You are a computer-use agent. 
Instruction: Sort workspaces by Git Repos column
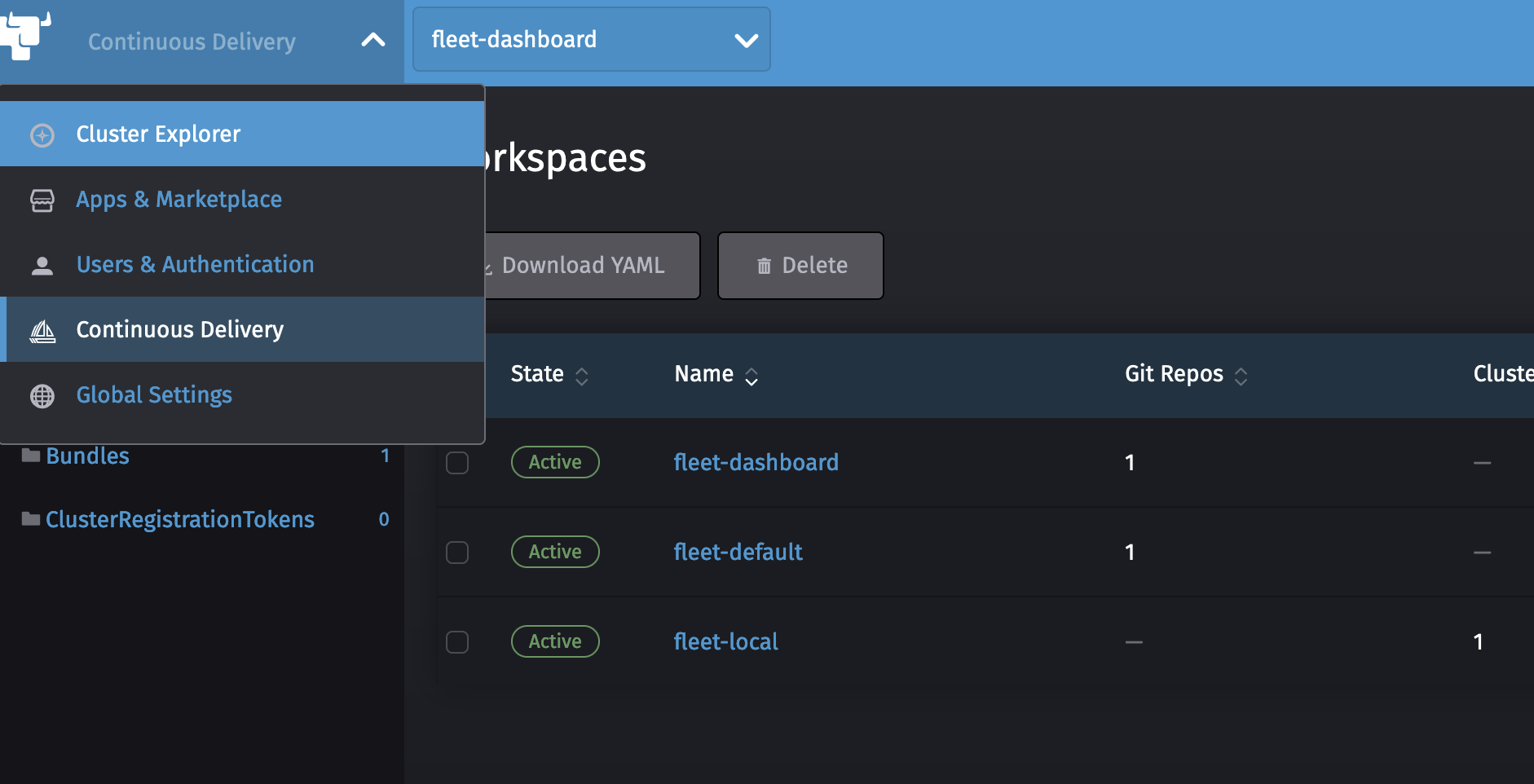pos(1240,376)
